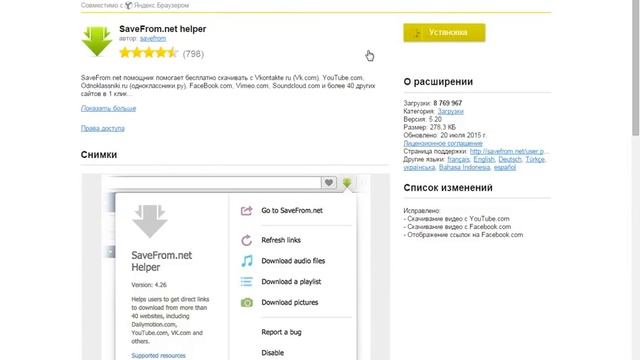Open the Права доступа link

102,128
